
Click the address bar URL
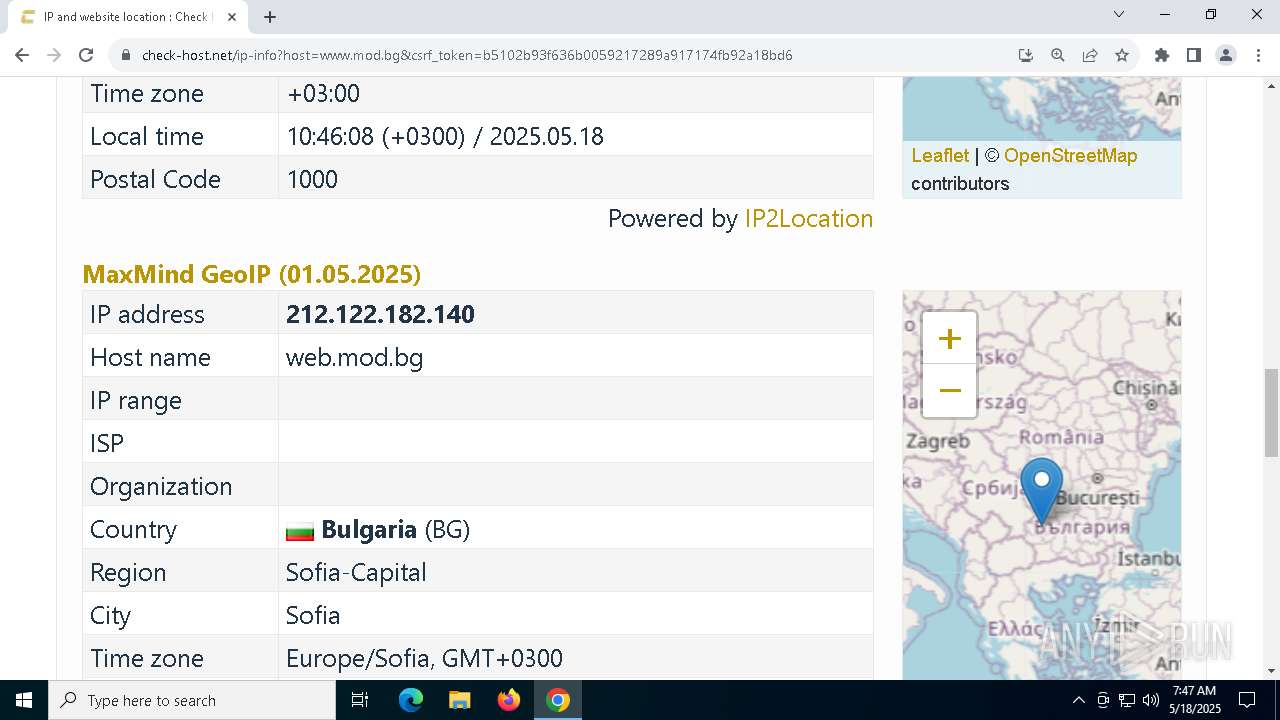pyautogui.click(x=467, y=55)
